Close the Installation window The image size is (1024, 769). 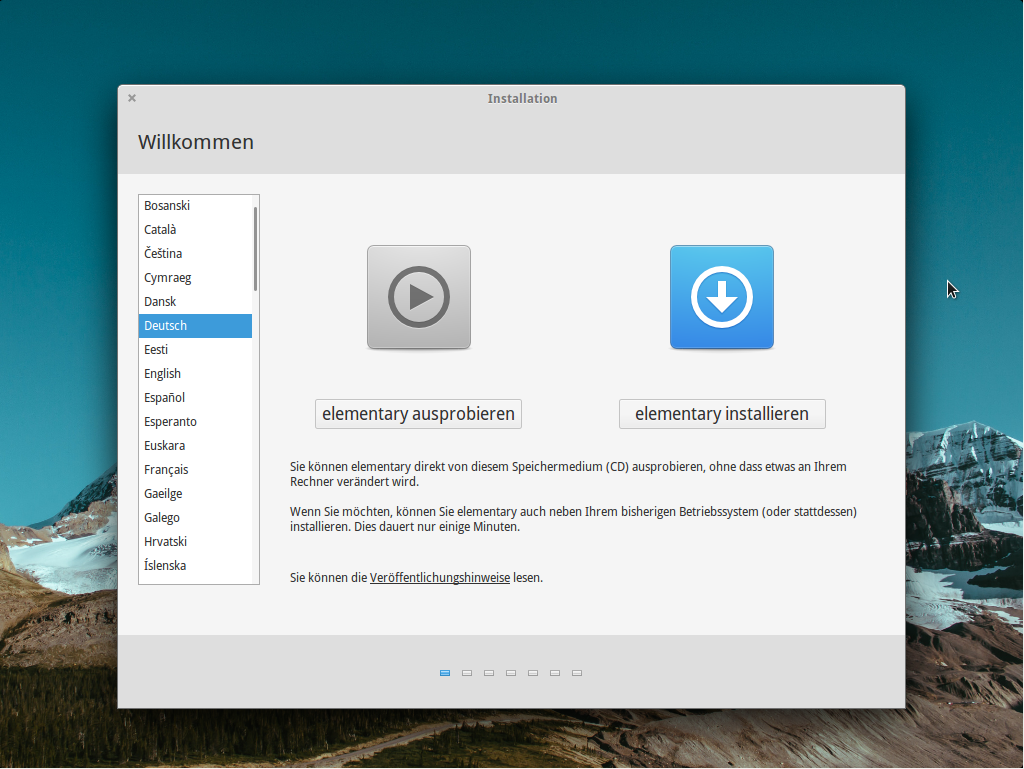click(132, 98)
